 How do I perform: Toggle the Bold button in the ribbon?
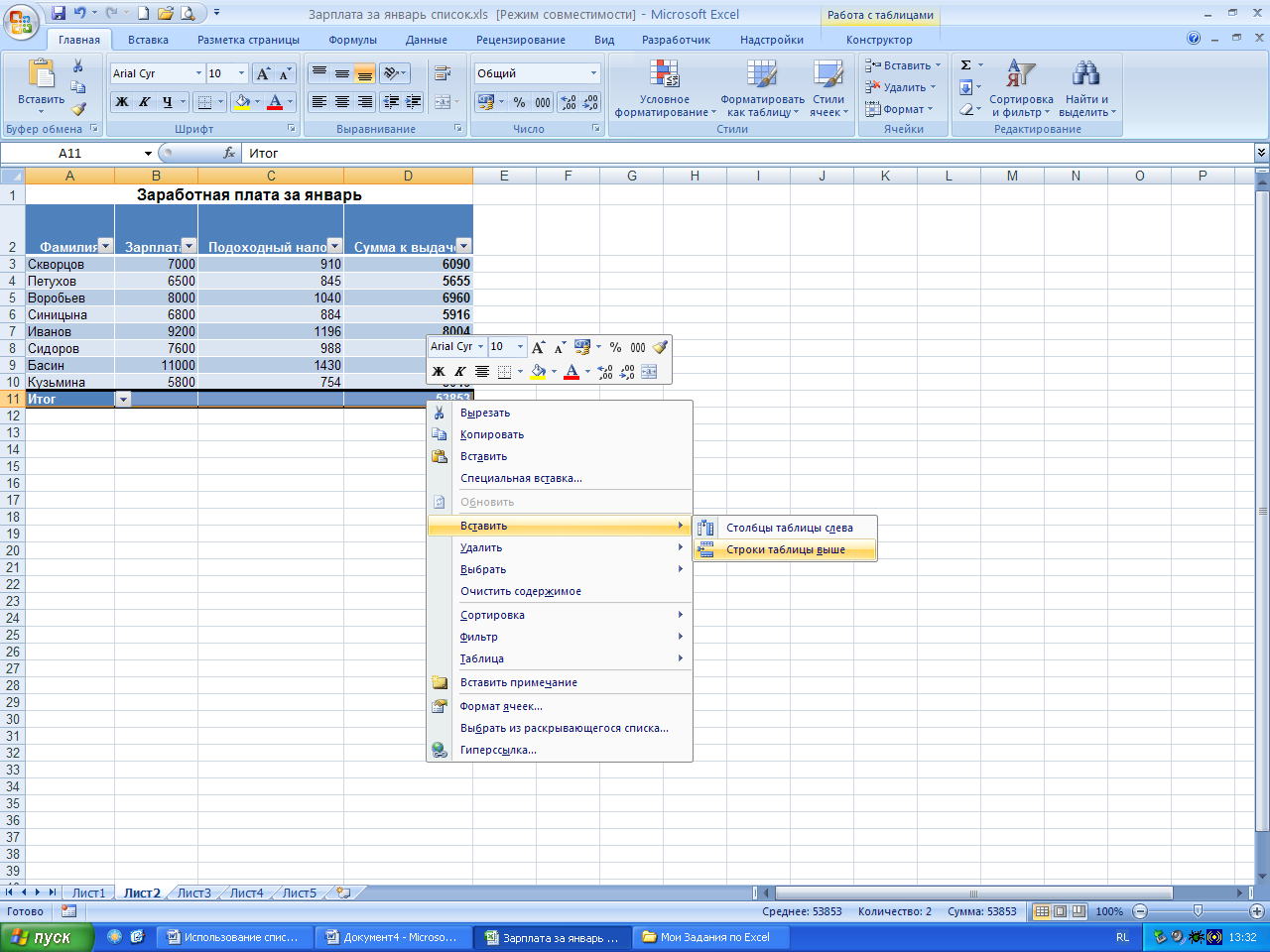click(121, 101)
